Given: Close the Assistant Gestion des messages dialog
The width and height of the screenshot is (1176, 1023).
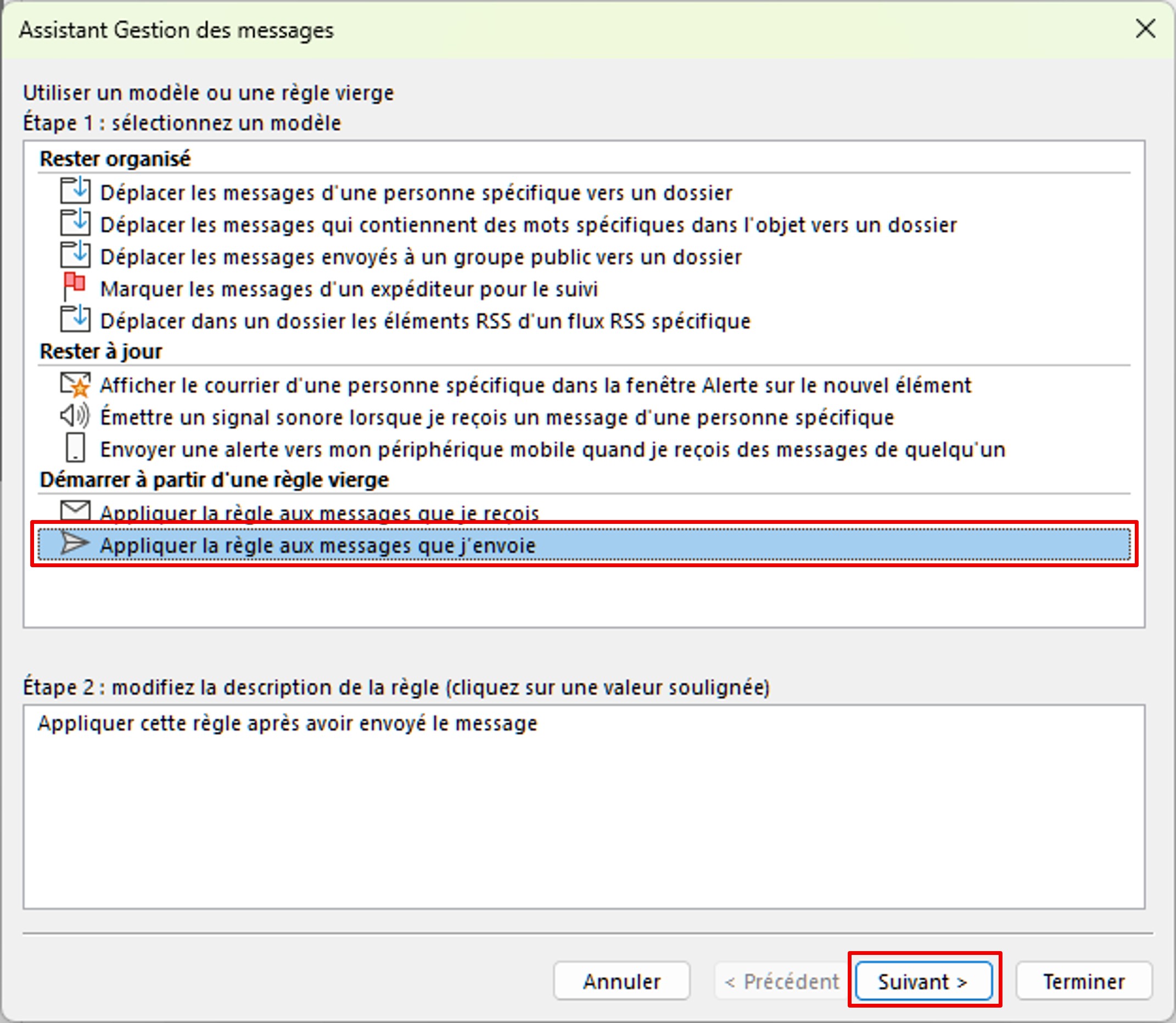Looking at the screenshot, I should [1145, 29].
